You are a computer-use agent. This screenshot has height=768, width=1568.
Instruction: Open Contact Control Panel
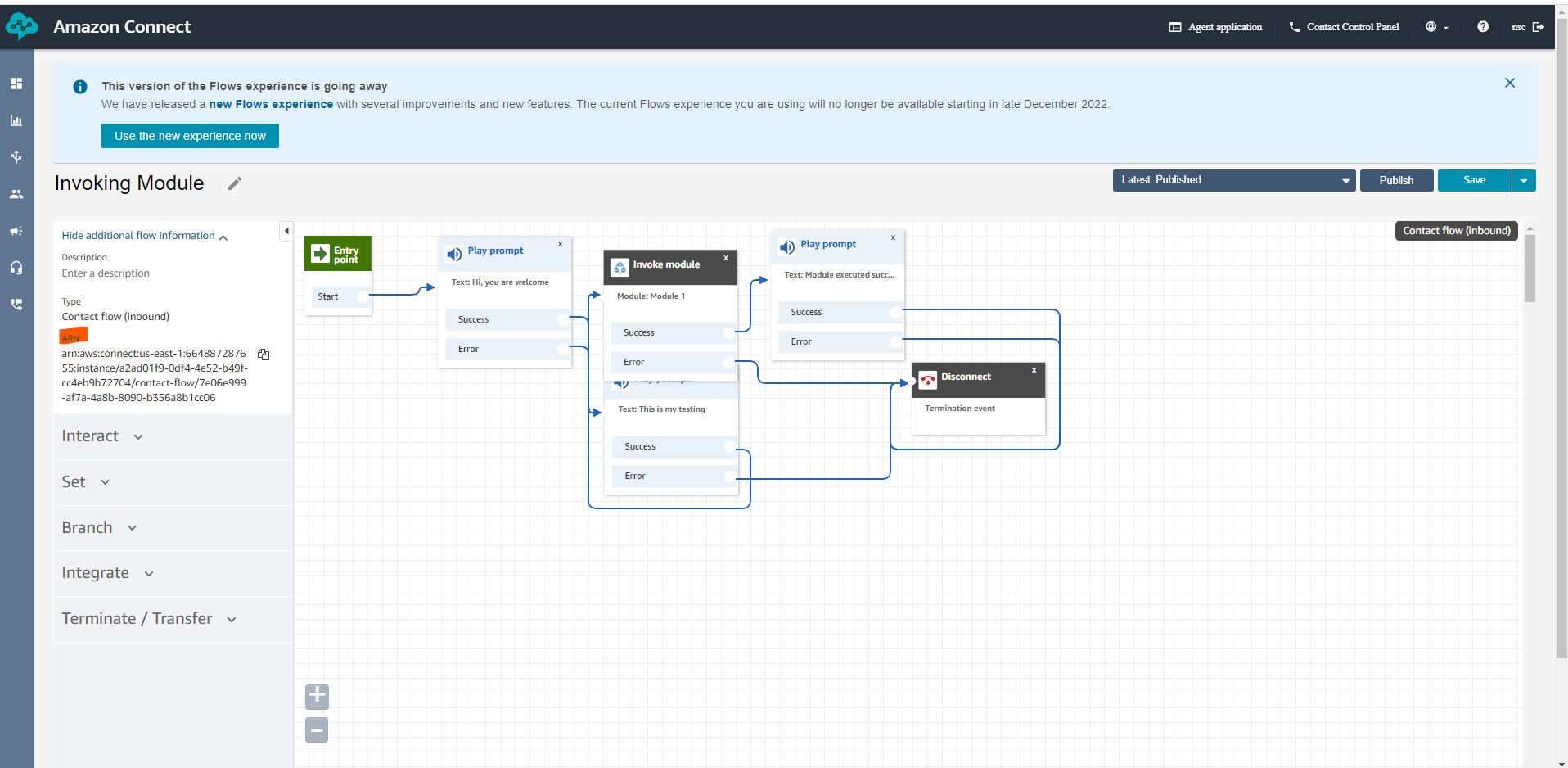[x=1344, y=27]
